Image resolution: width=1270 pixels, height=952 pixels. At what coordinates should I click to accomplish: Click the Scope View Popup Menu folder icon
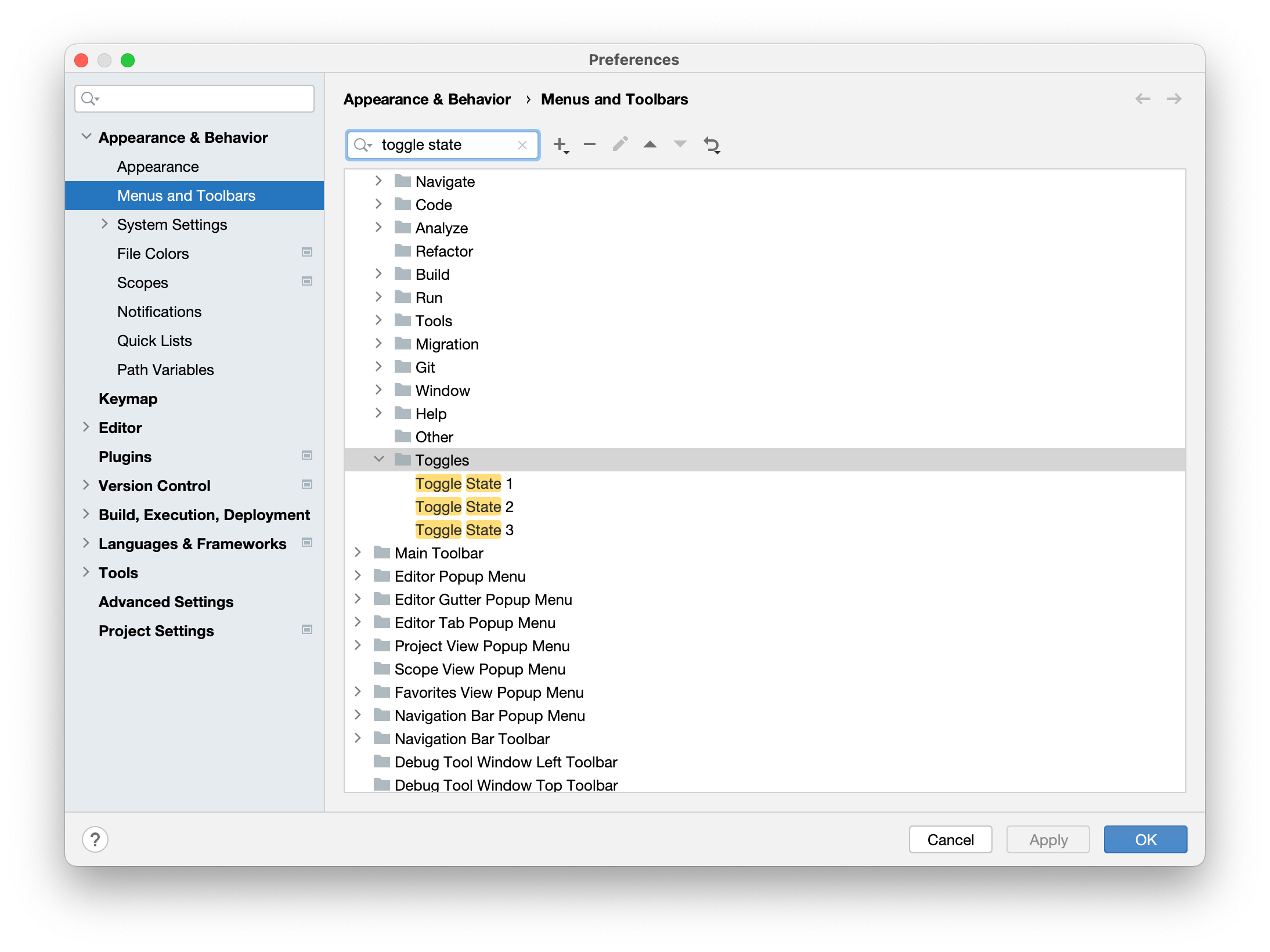[x=381, y=668]
